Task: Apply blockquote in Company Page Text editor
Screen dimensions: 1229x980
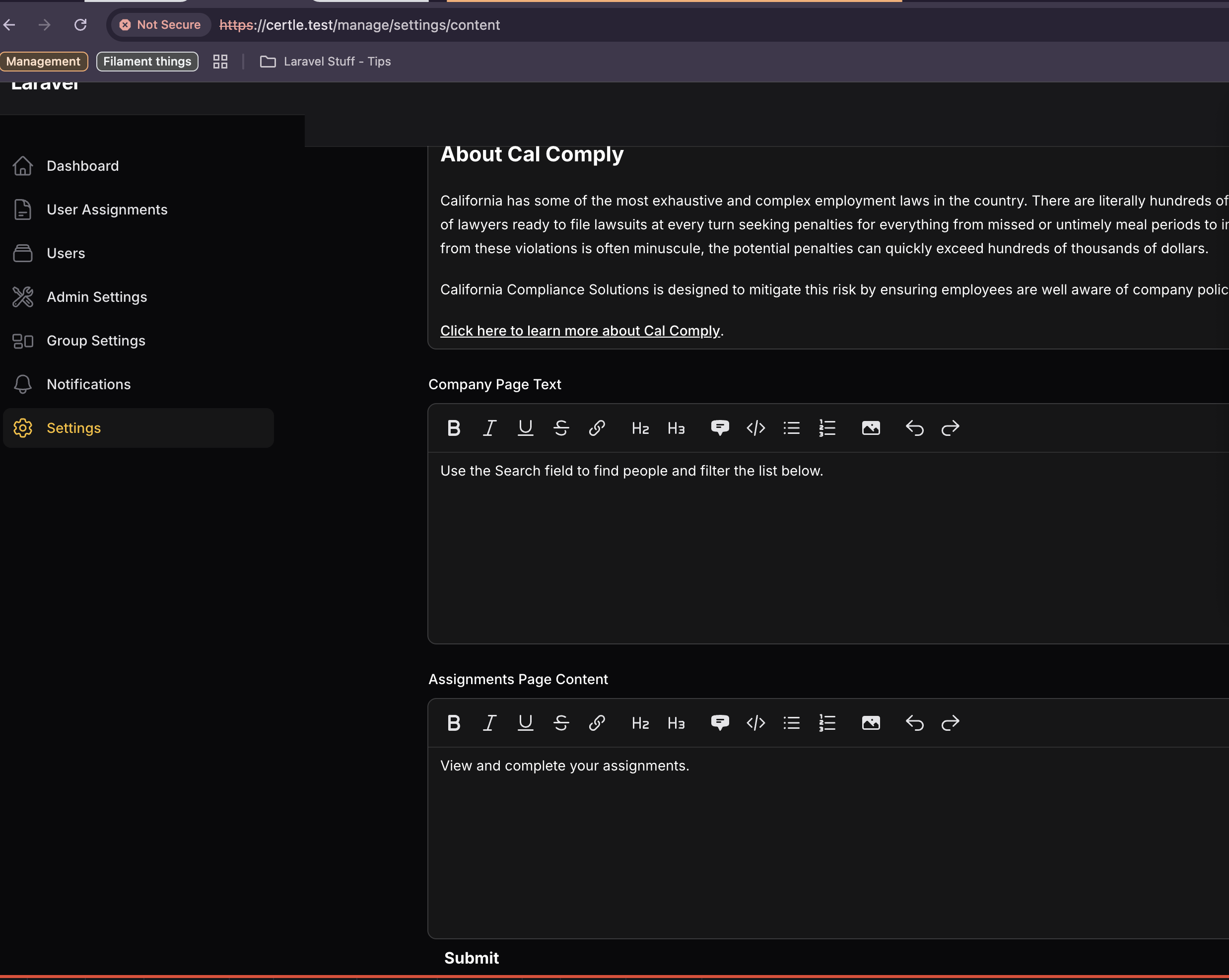Action: point(719,428)
